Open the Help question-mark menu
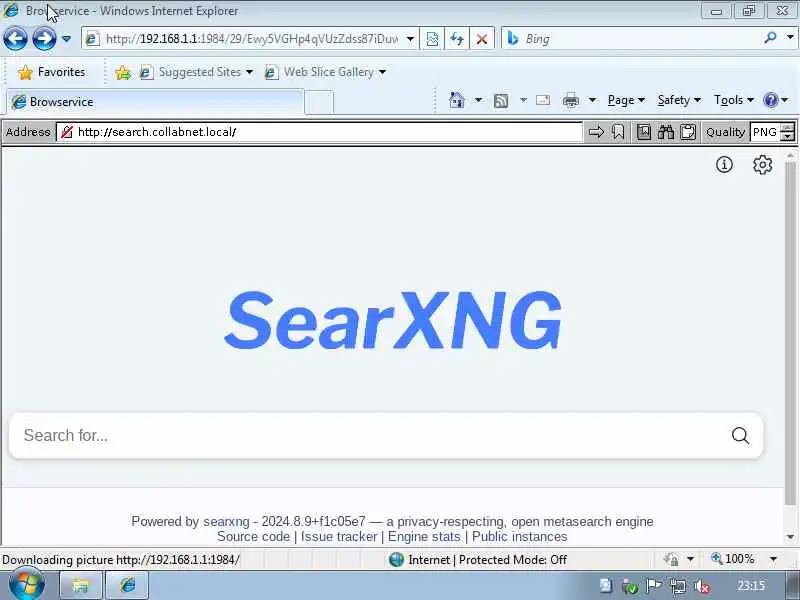 click(776, 100)
